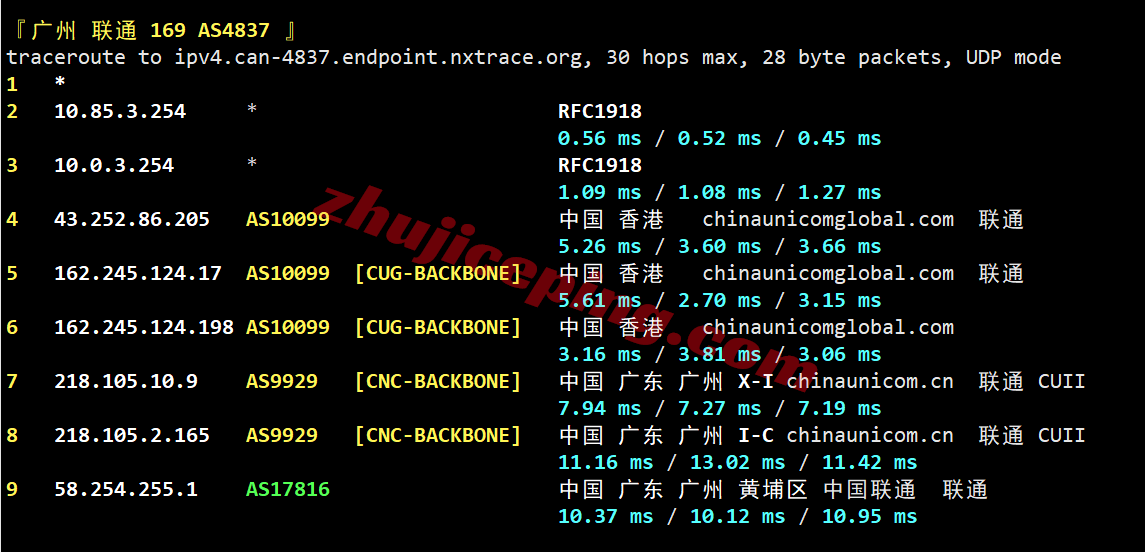
Task: Click the green AS17816 label
Action: (x=288, y=489)
